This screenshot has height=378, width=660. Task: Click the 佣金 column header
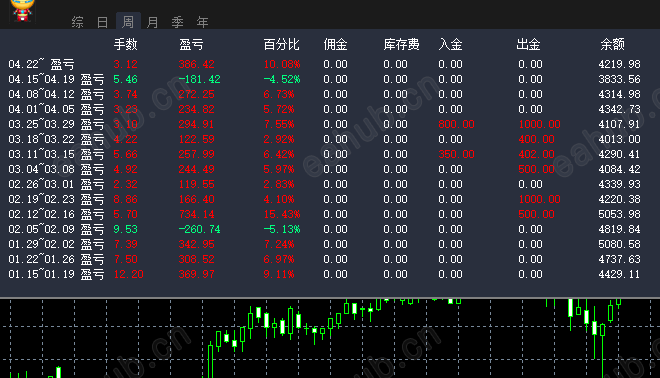pos(335,44)
